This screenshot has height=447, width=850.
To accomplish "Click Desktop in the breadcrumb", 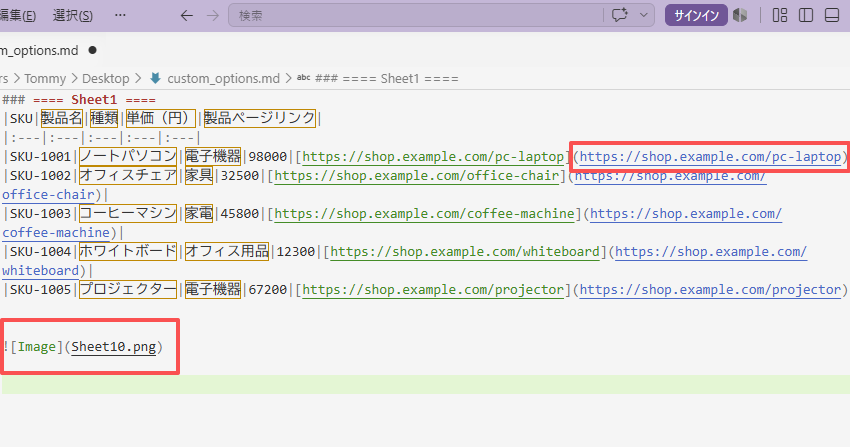I will (x=106, y=79).
